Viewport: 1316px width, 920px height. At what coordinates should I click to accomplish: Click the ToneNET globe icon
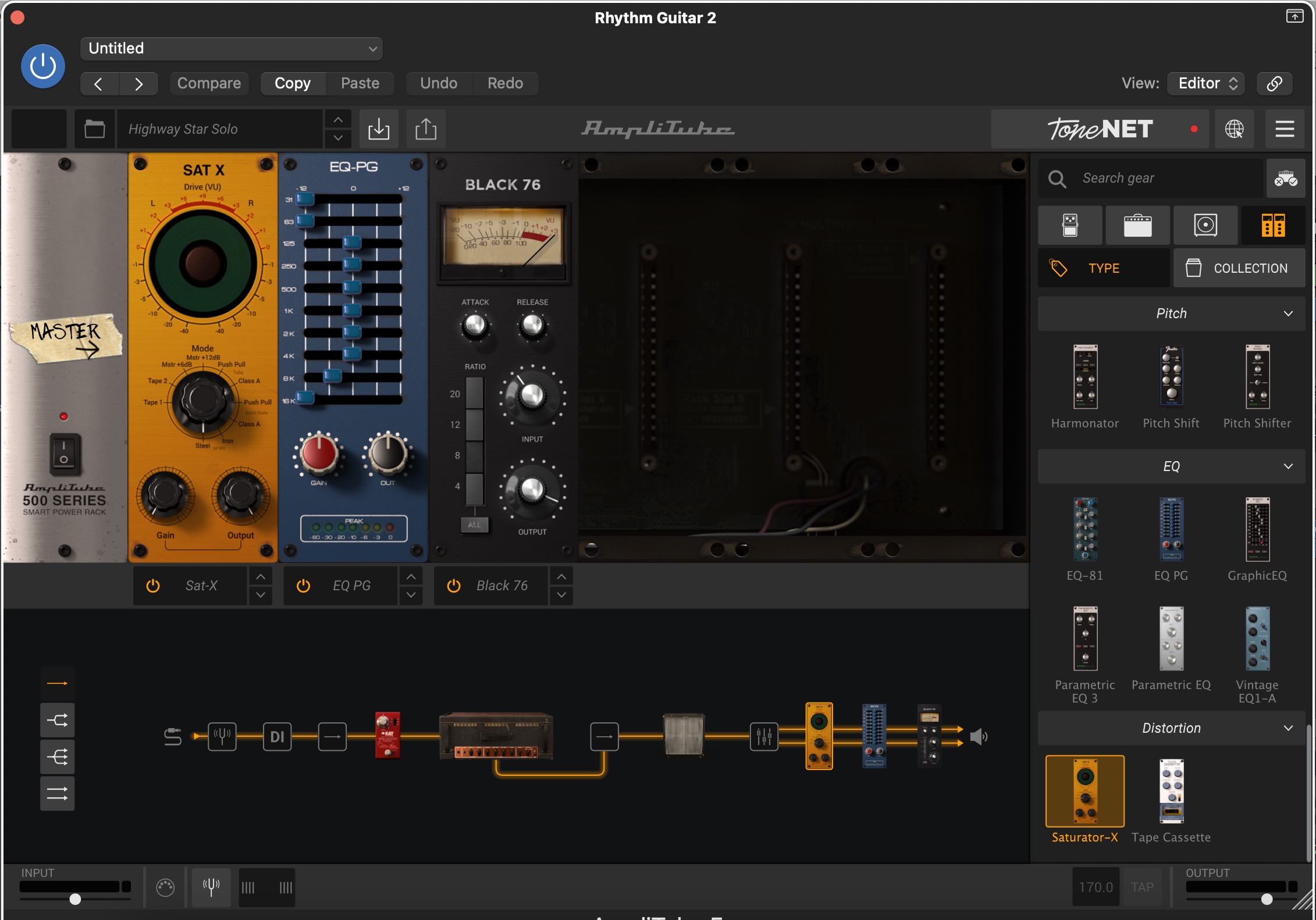pos(1235,129)
